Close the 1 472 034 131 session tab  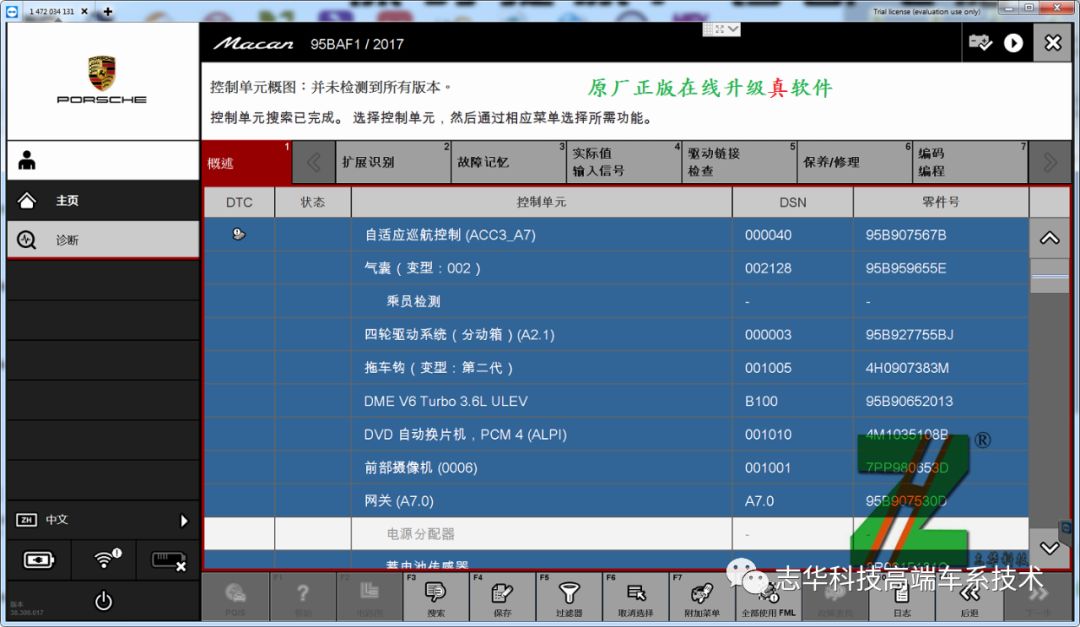(84, 11)
